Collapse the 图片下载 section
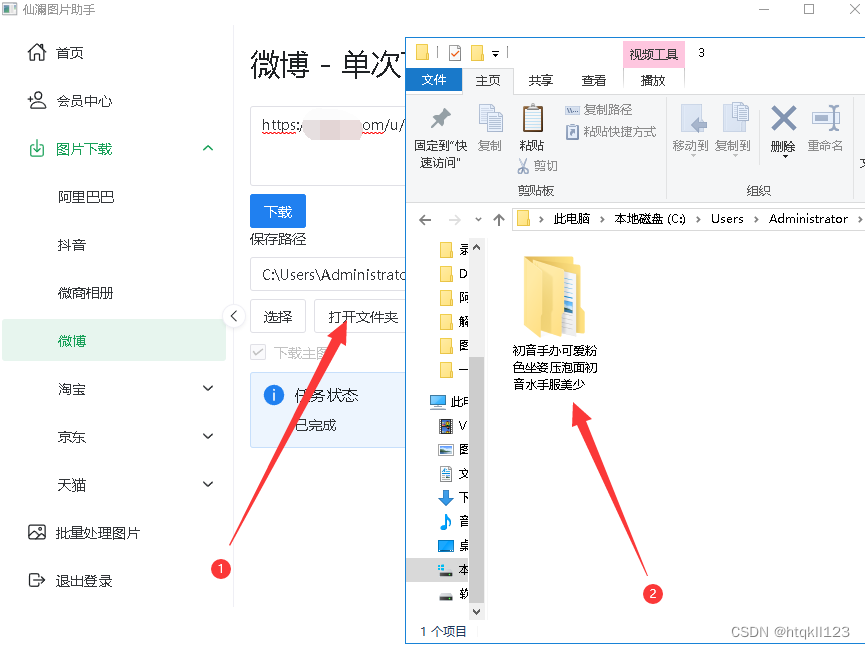The image size is (865, 649). tap(208, 148)
